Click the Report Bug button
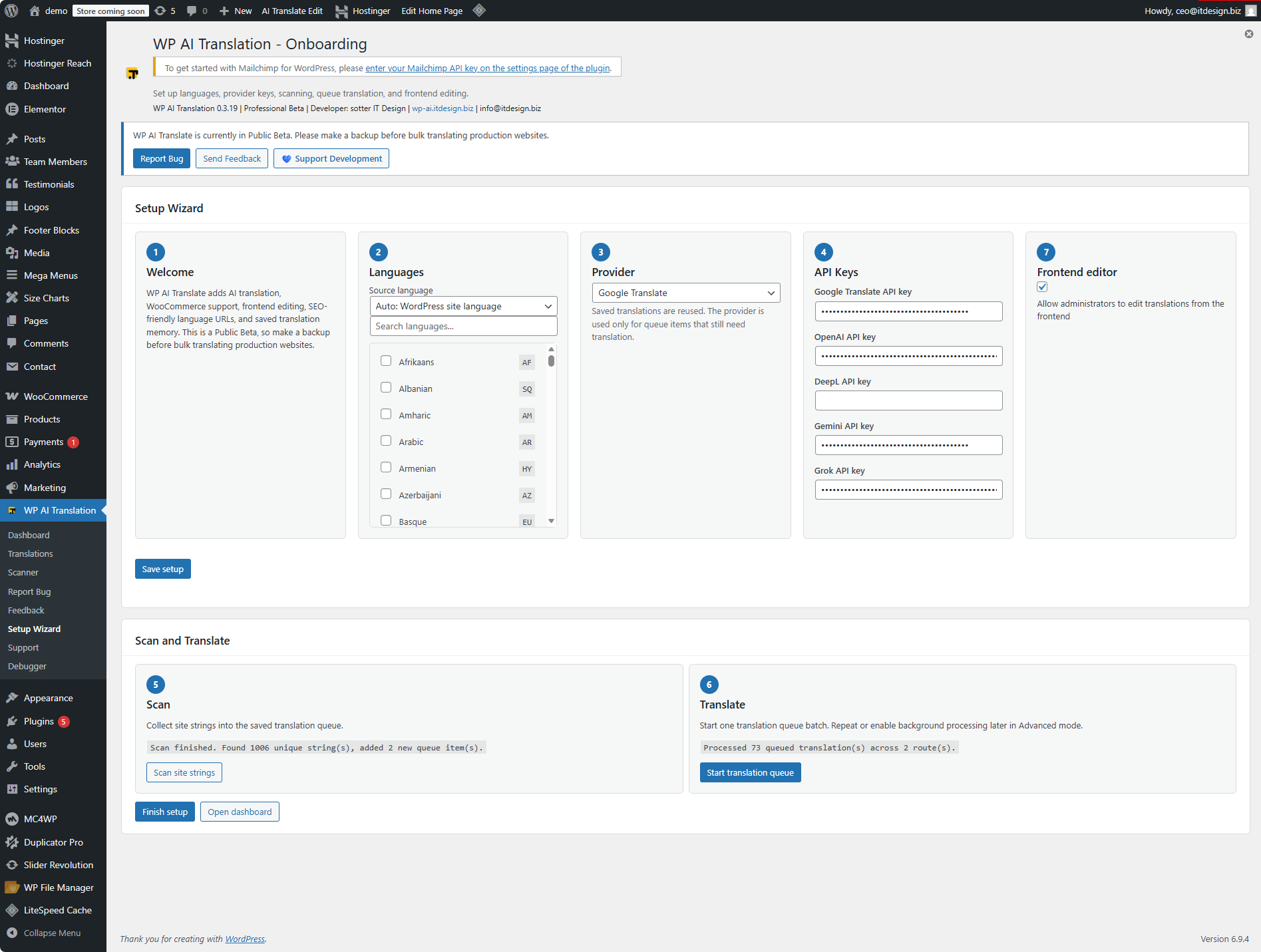The width and height of the screenshot is (1261, 952). [x=162, y=158]
